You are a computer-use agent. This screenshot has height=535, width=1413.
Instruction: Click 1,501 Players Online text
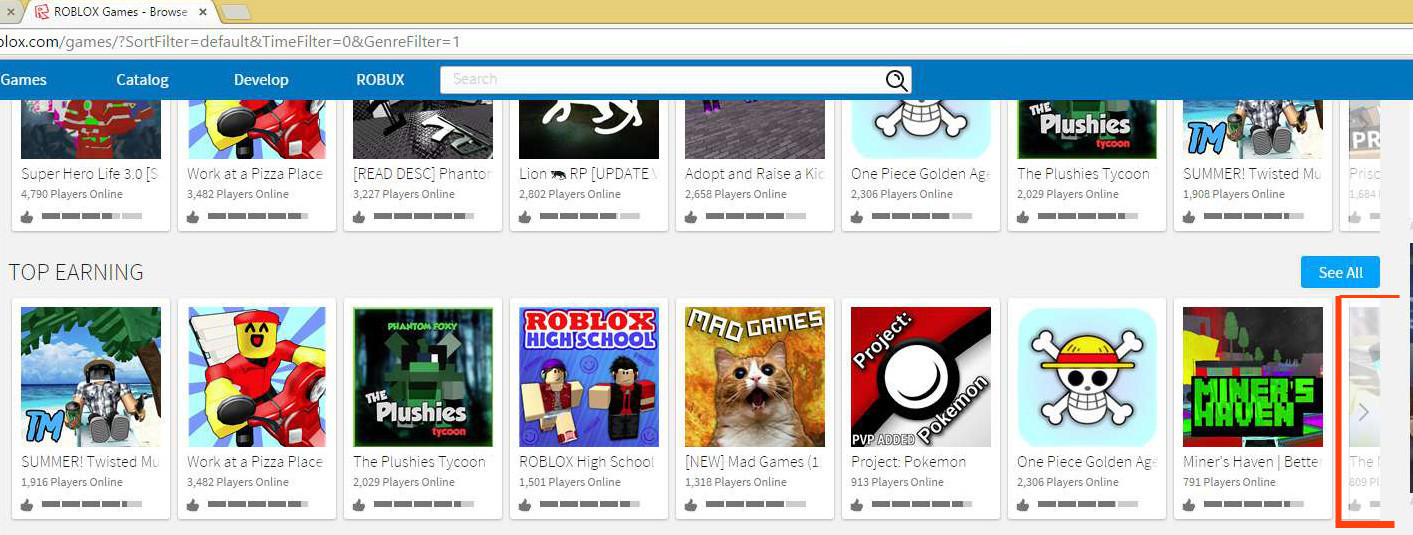[570, 482]
